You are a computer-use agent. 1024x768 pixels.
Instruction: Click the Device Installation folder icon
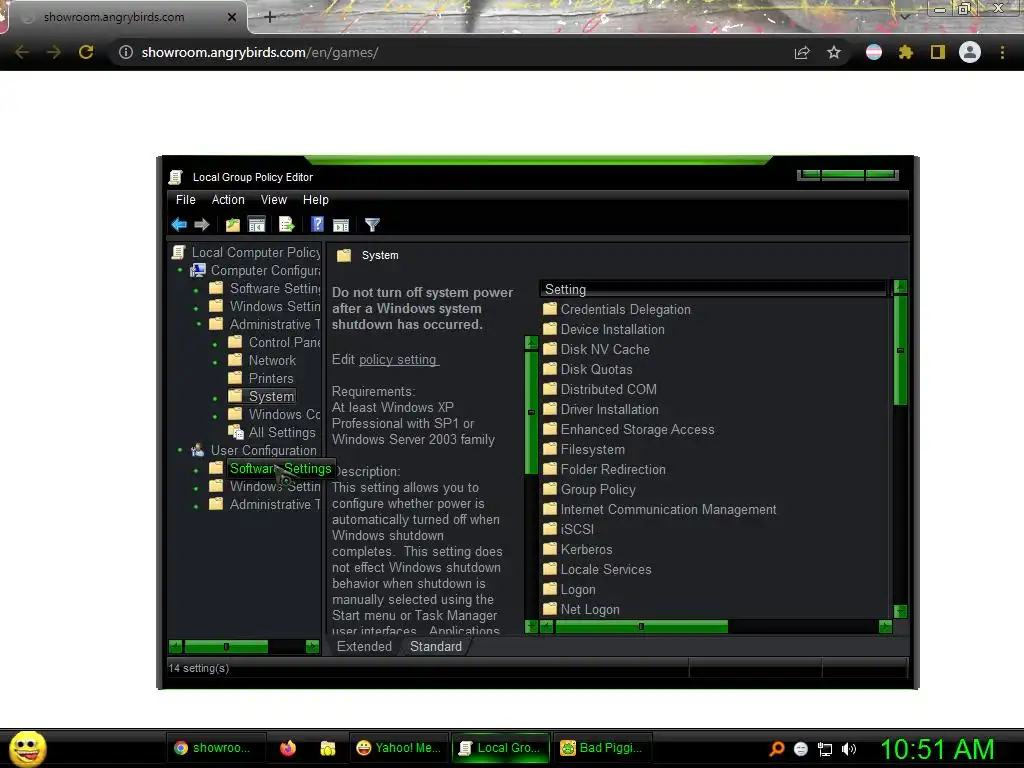click(x=550, y=329)
